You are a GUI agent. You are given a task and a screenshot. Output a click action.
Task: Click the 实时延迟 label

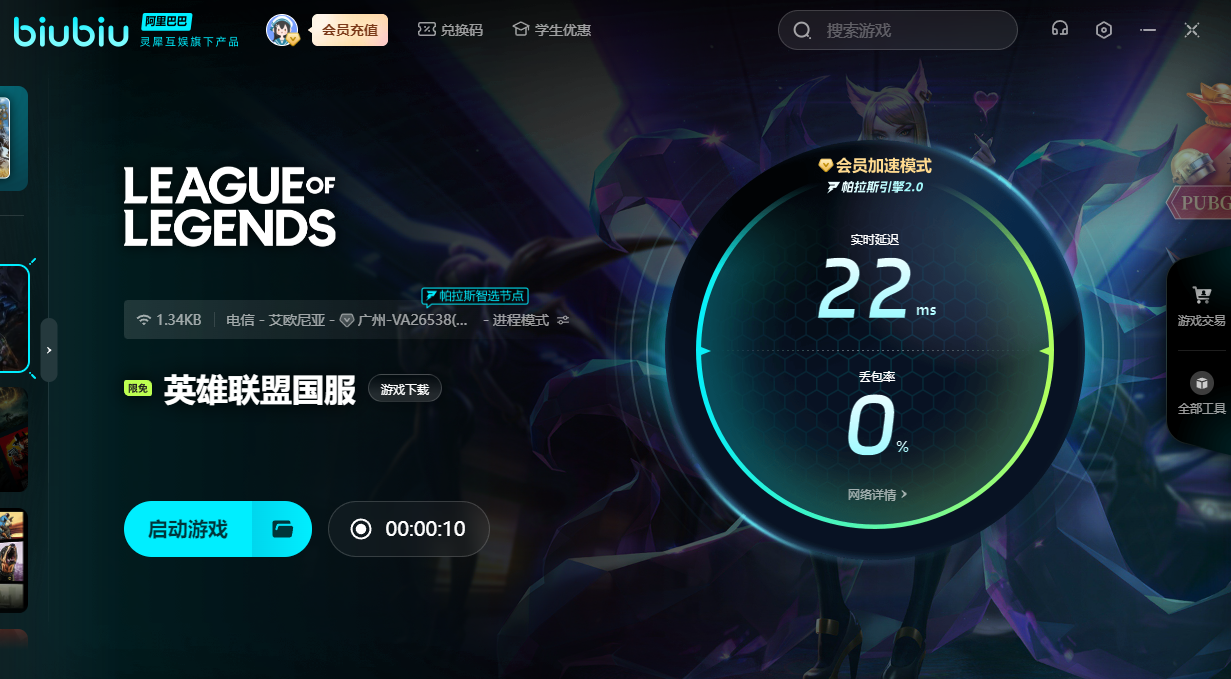pos(875,240)
